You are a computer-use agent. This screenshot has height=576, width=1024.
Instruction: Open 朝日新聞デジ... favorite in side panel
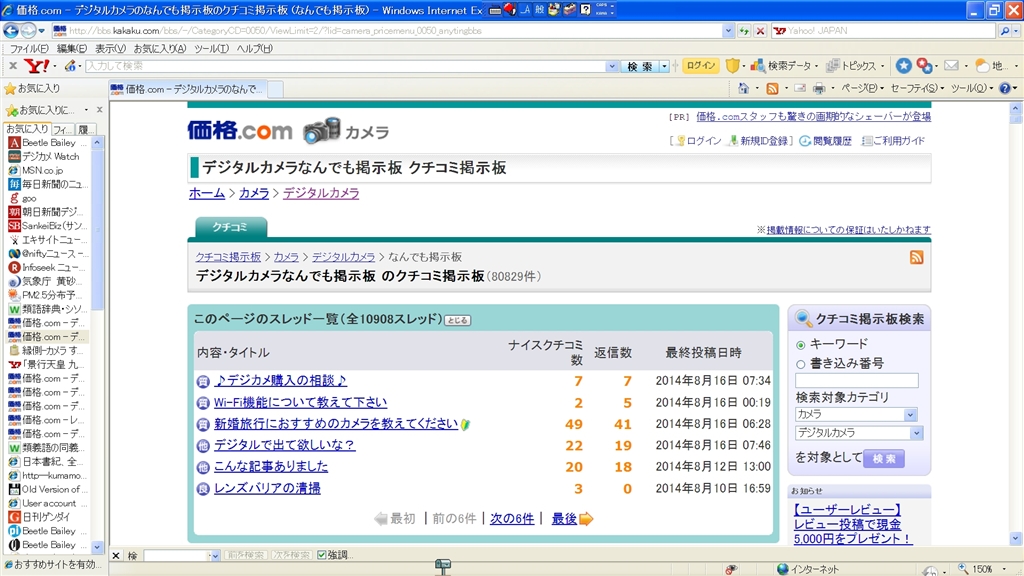[45, 212]
